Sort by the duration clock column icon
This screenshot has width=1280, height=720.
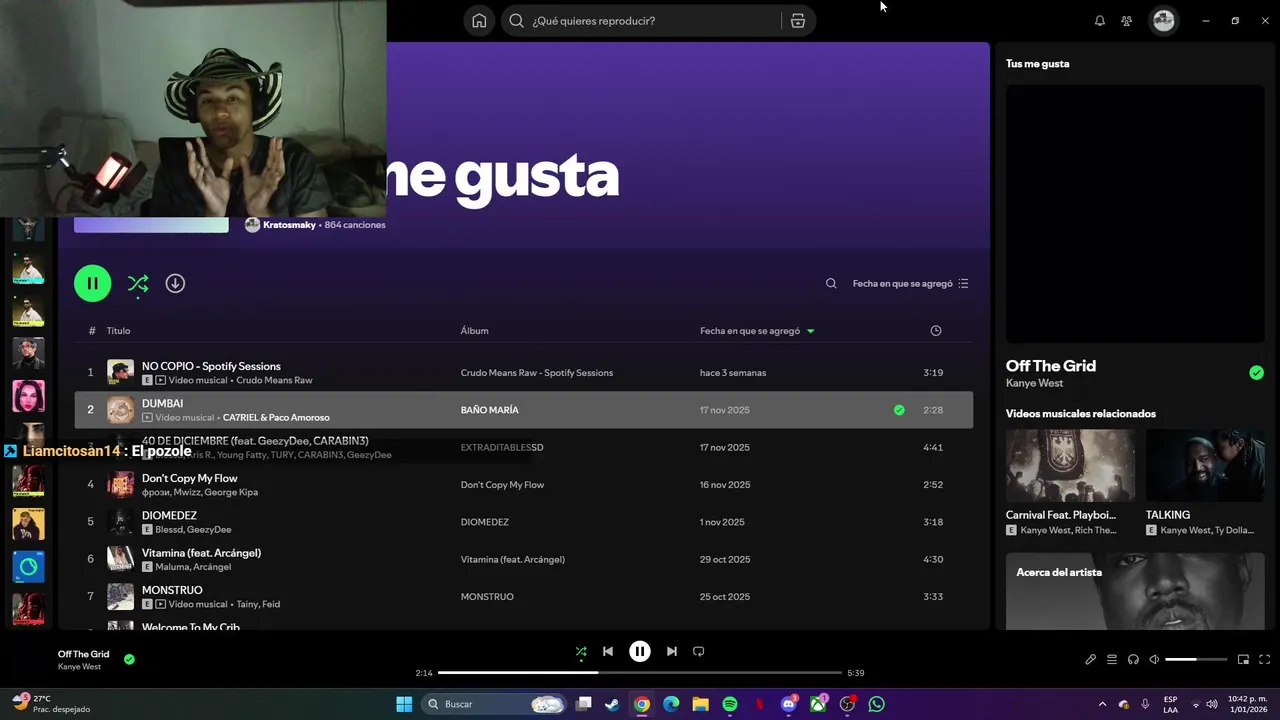[936, 331]
